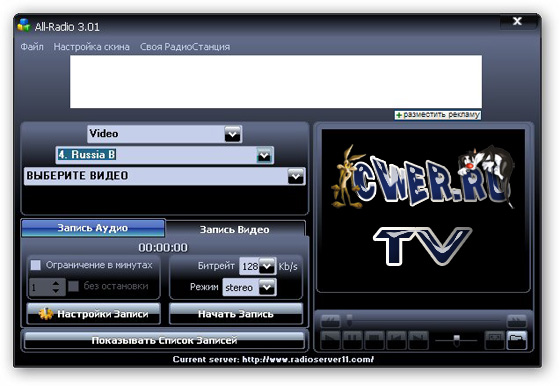Screen dimensions: 560x386
Task: Click the seek bar handle in player
Action: coord(349,320)
